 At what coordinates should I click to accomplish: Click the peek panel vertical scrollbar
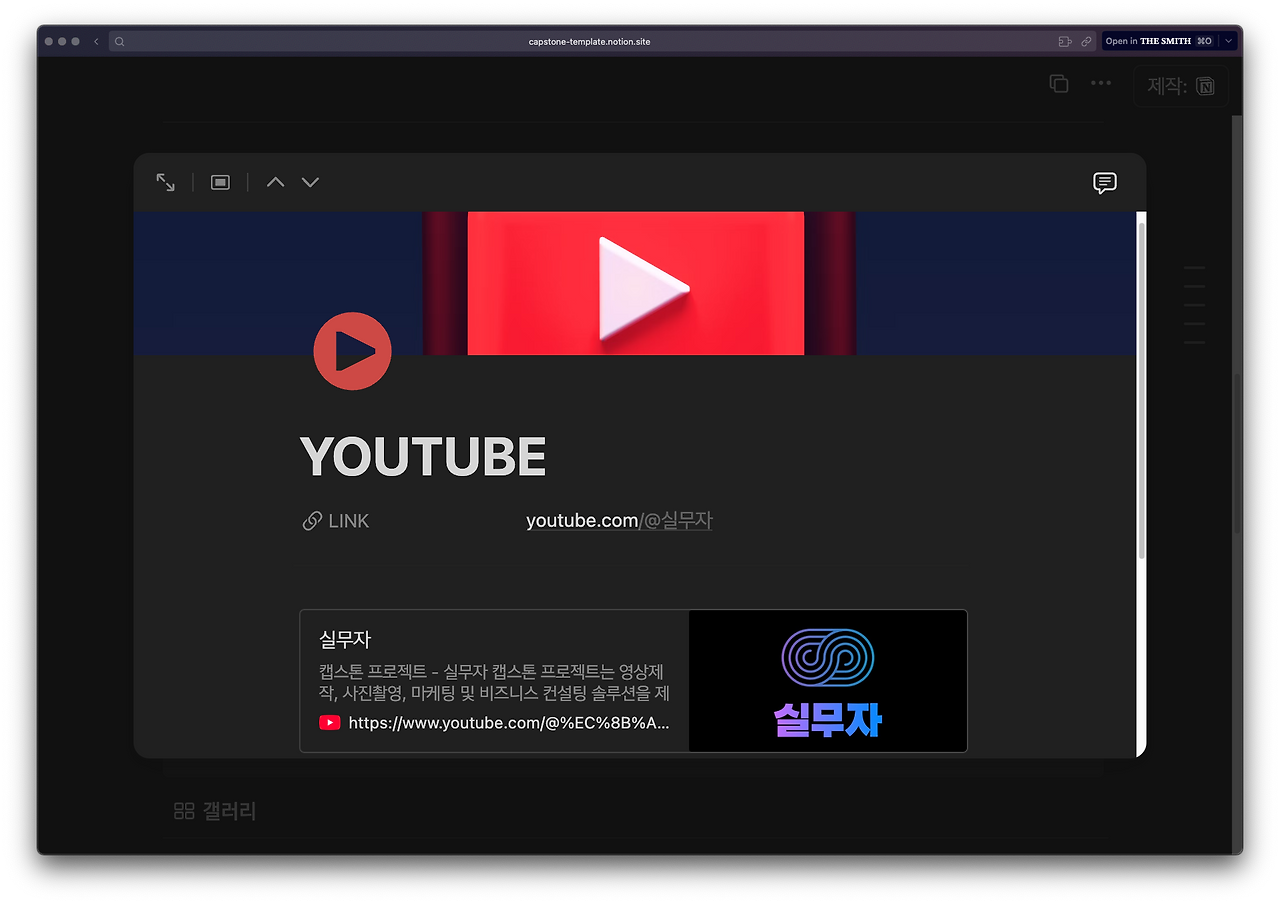1142,390
